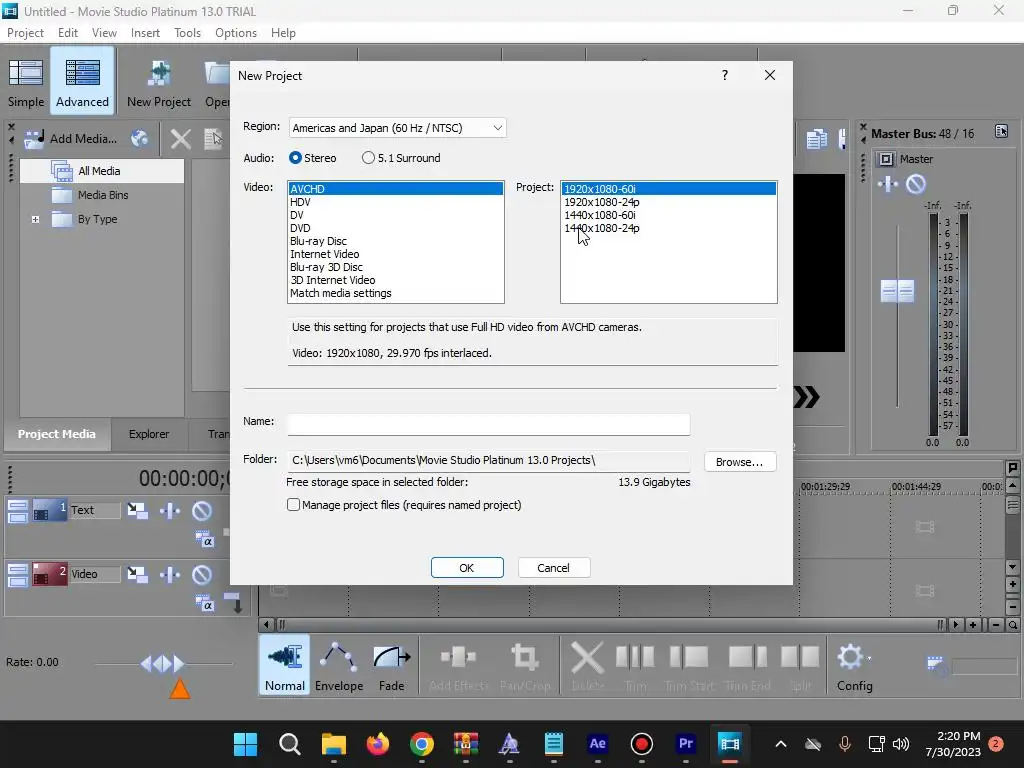
Task: Click the Browse... button
Action: coord(739,462)
